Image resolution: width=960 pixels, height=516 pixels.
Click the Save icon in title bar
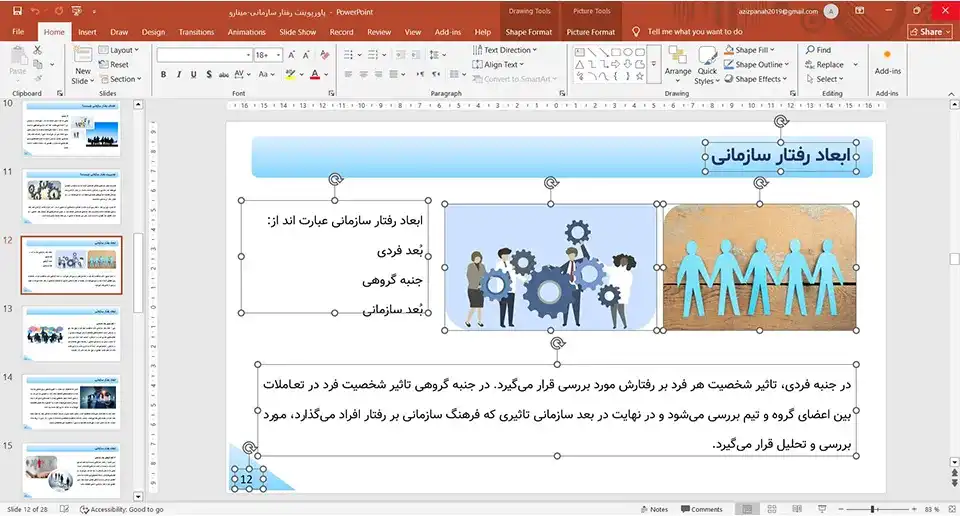(17, 11)
